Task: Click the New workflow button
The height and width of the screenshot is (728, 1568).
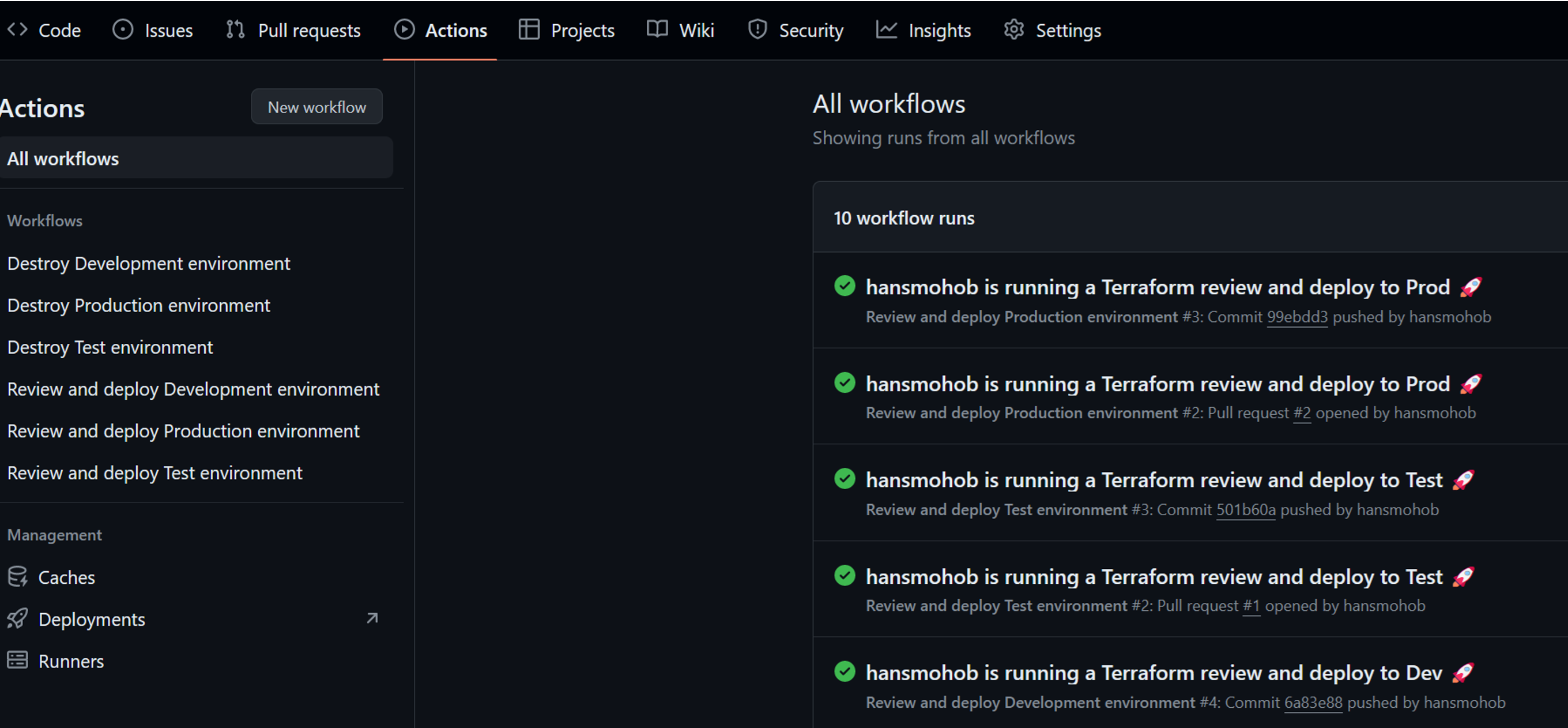Action: click(x=316, y=106)
